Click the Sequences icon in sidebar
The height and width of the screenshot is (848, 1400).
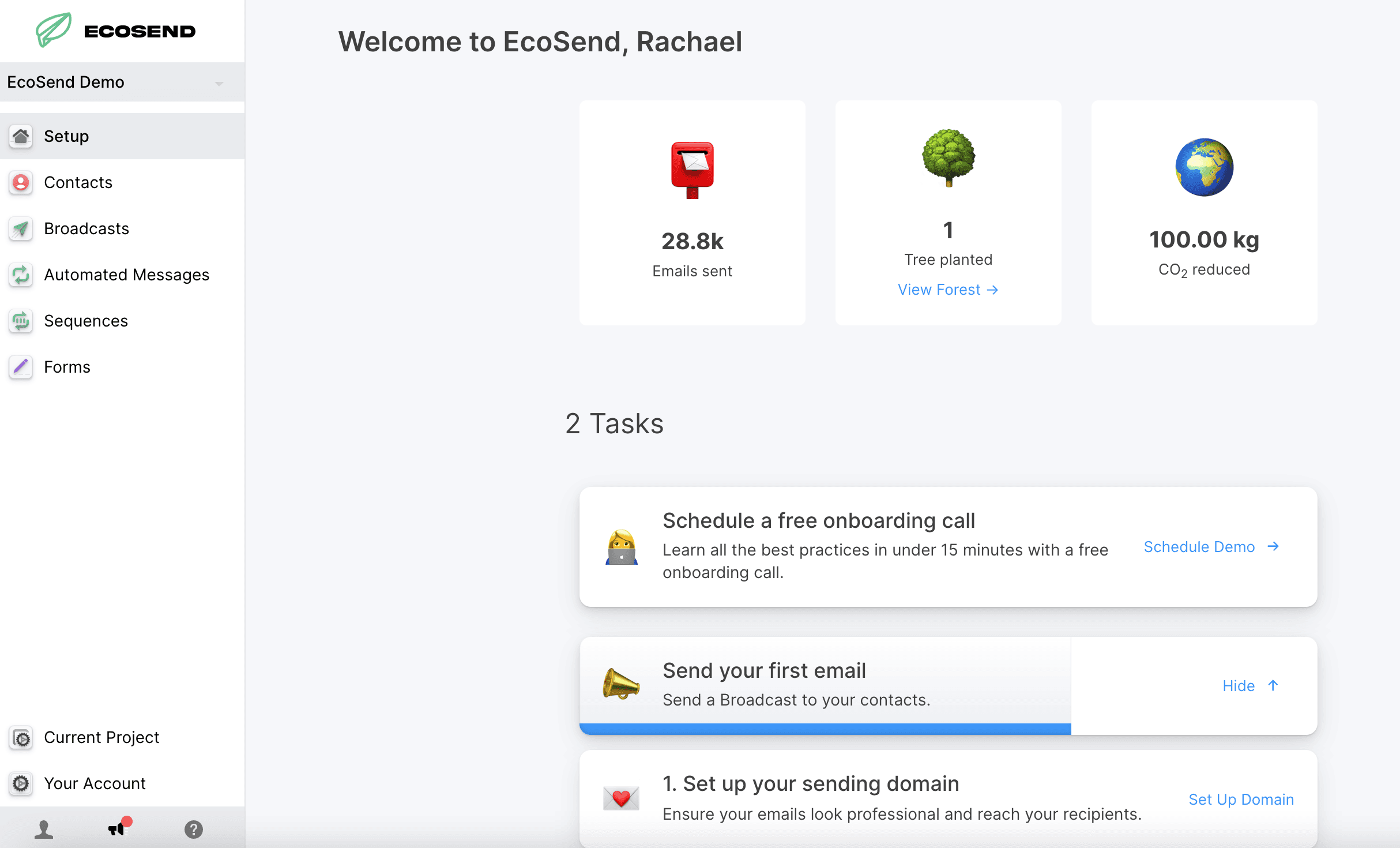21,321
